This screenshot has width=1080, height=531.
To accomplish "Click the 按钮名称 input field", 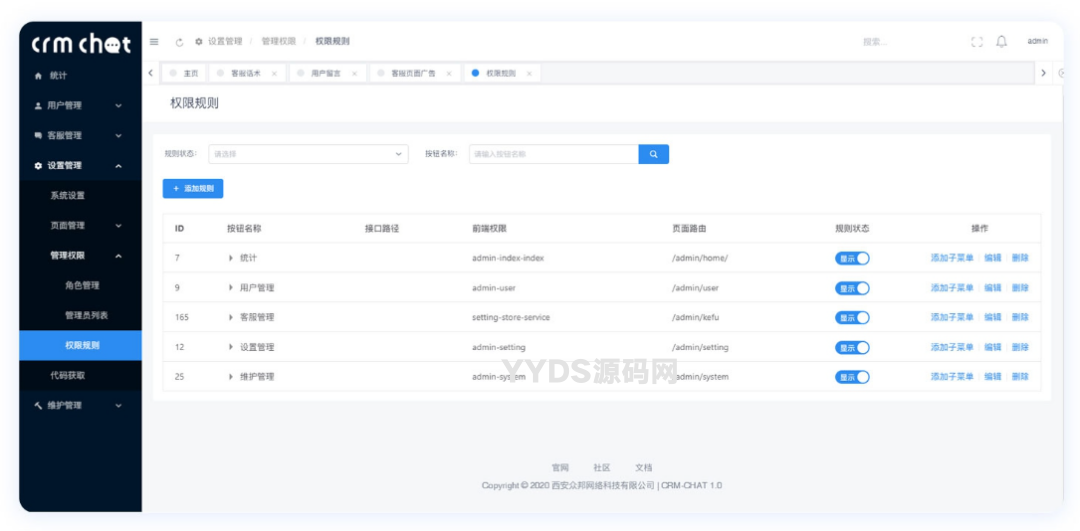I will [x=553, y=154].
